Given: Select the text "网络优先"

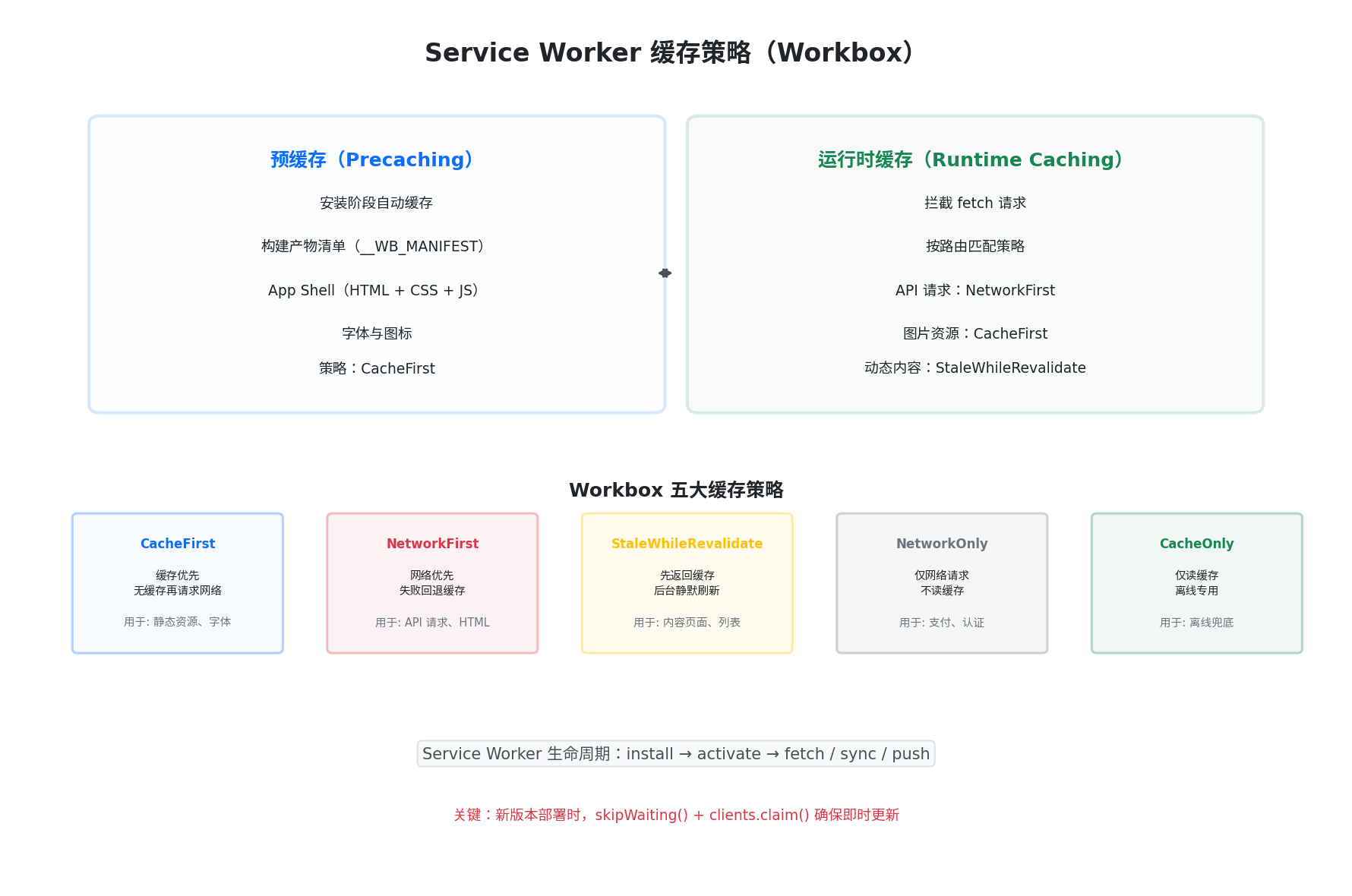Looking at the screenshot, I should [432, 576].
